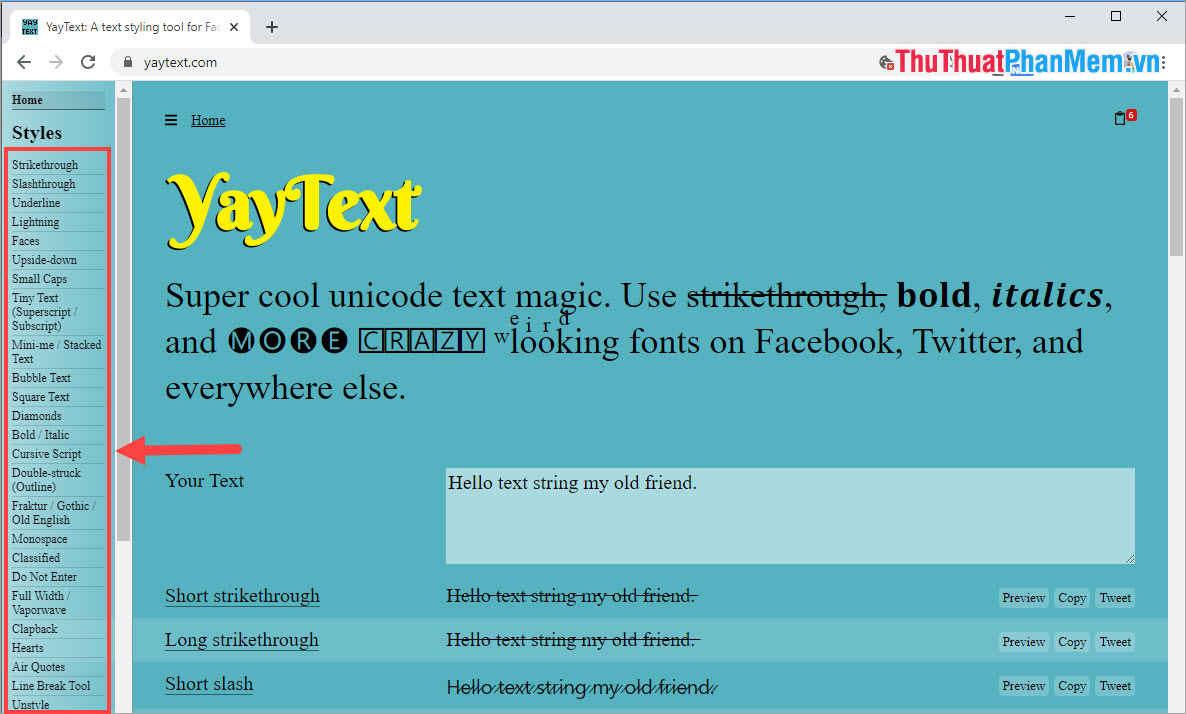Click the page scroll-up arrow
The width and height of the screenshot is (1186, 714).
1176,89
